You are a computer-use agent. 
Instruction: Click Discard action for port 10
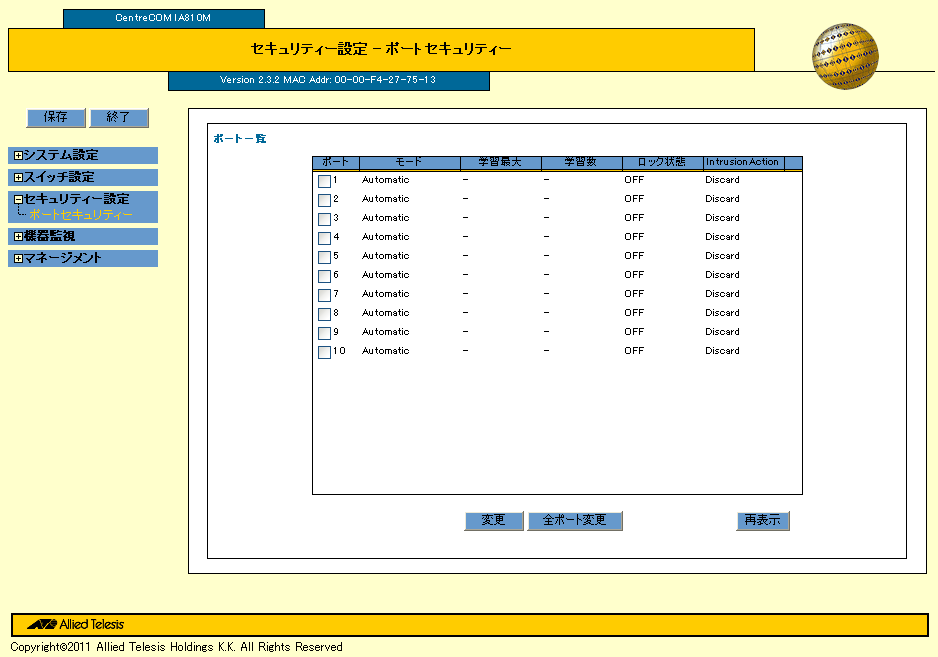pyautogui.click(x=722, y=351)
